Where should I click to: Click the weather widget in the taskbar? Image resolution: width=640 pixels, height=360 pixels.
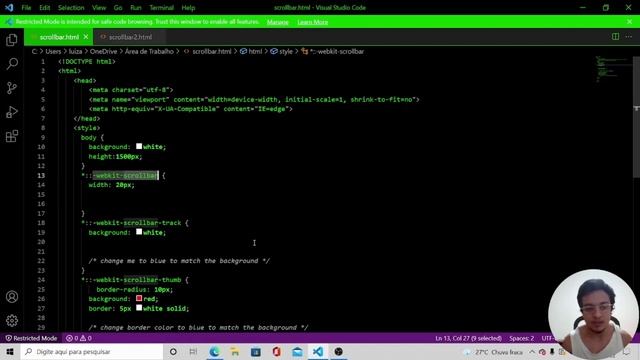coord(494,352)
